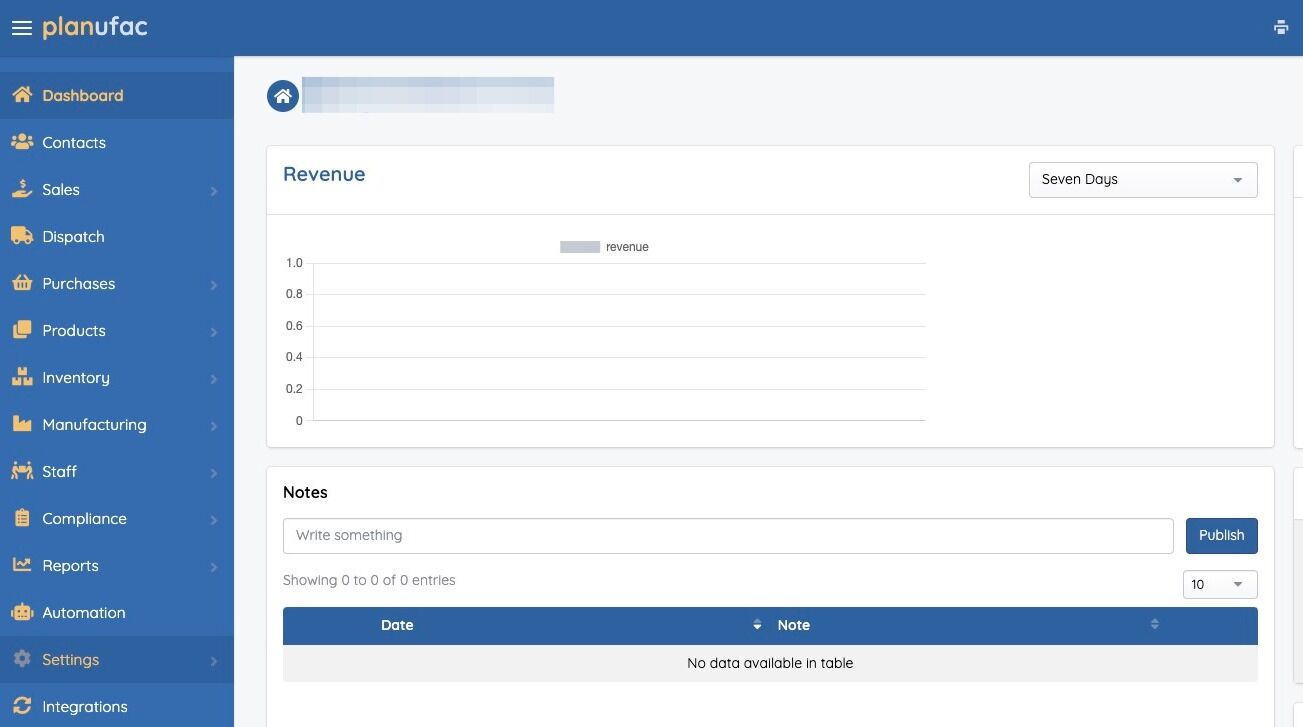
Task: Click the Notes section heading
Action: (305, 492)
